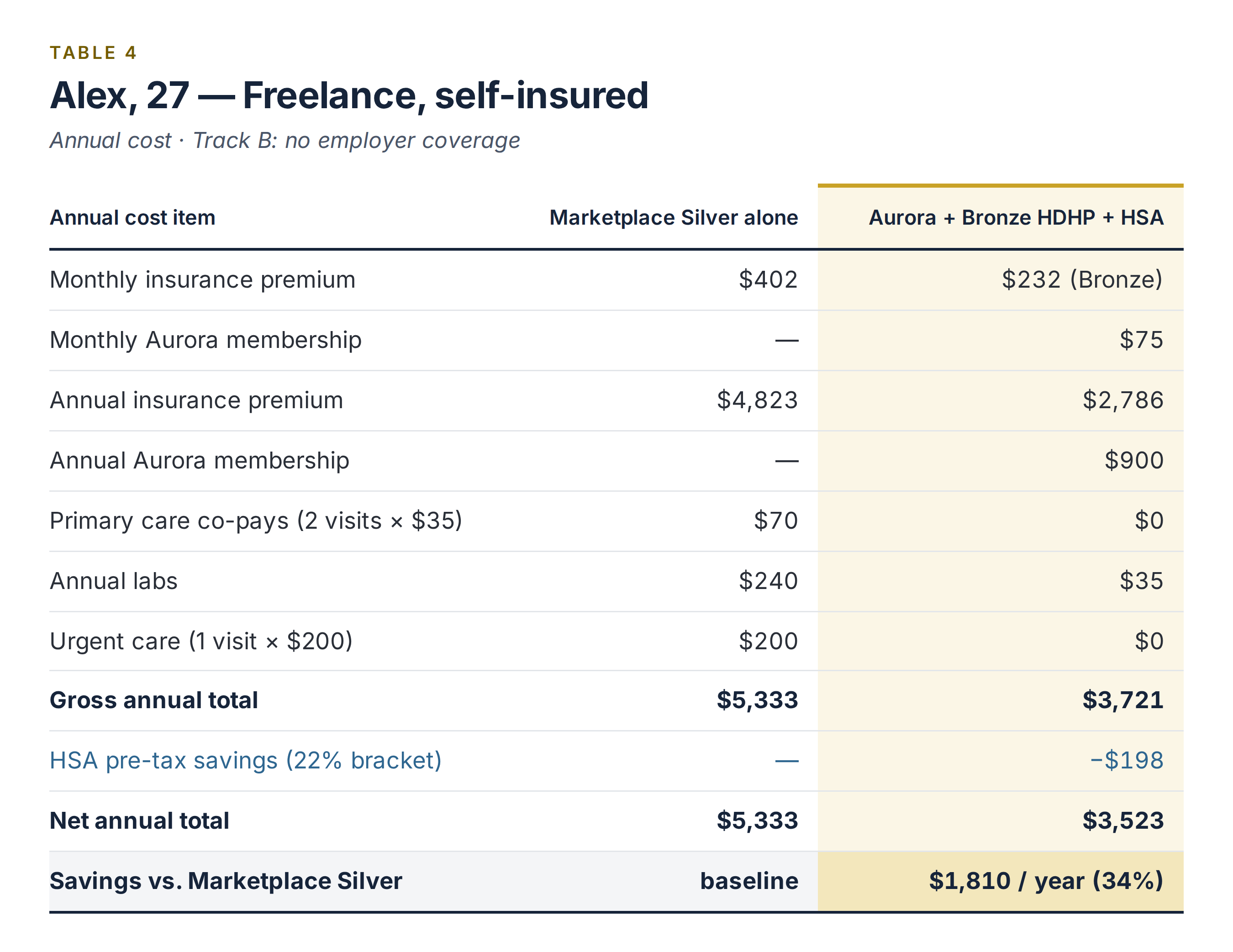The height and width of the screenshot is (952, 1233).
Task: Select the '$3,523' net annual total
Action: pos(1123,821)
